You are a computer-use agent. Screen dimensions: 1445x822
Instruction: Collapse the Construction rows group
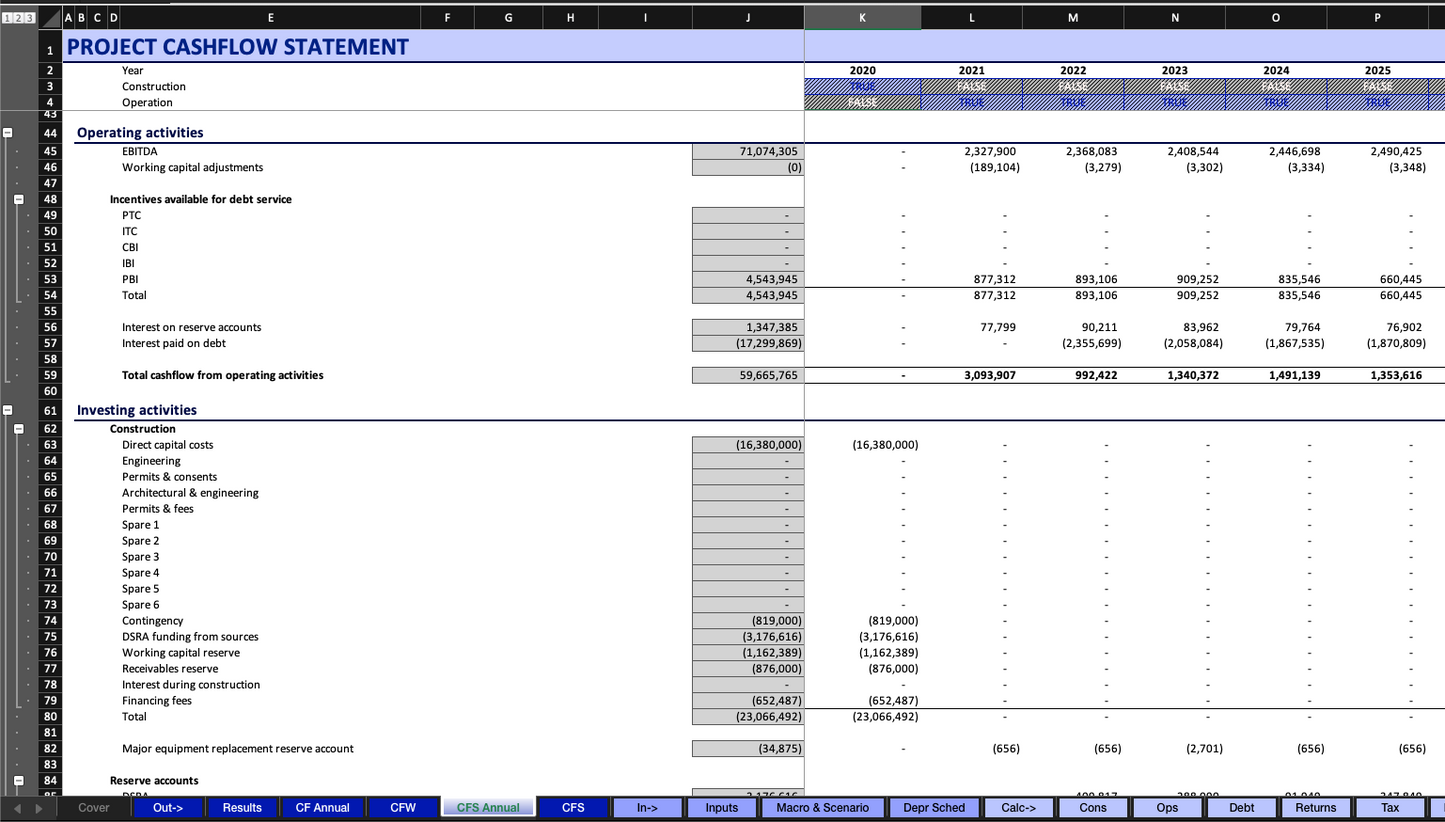click(19, 429)
